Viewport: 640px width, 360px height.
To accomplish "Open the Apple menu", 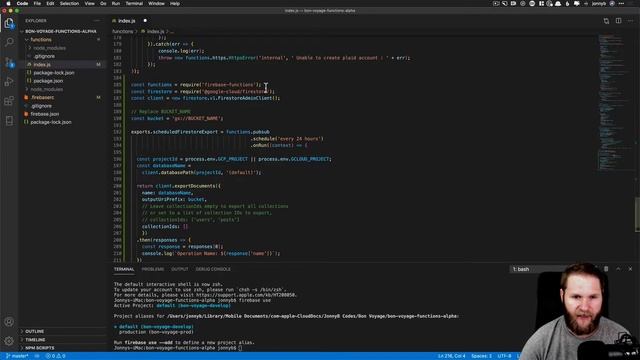I will 8,3.
